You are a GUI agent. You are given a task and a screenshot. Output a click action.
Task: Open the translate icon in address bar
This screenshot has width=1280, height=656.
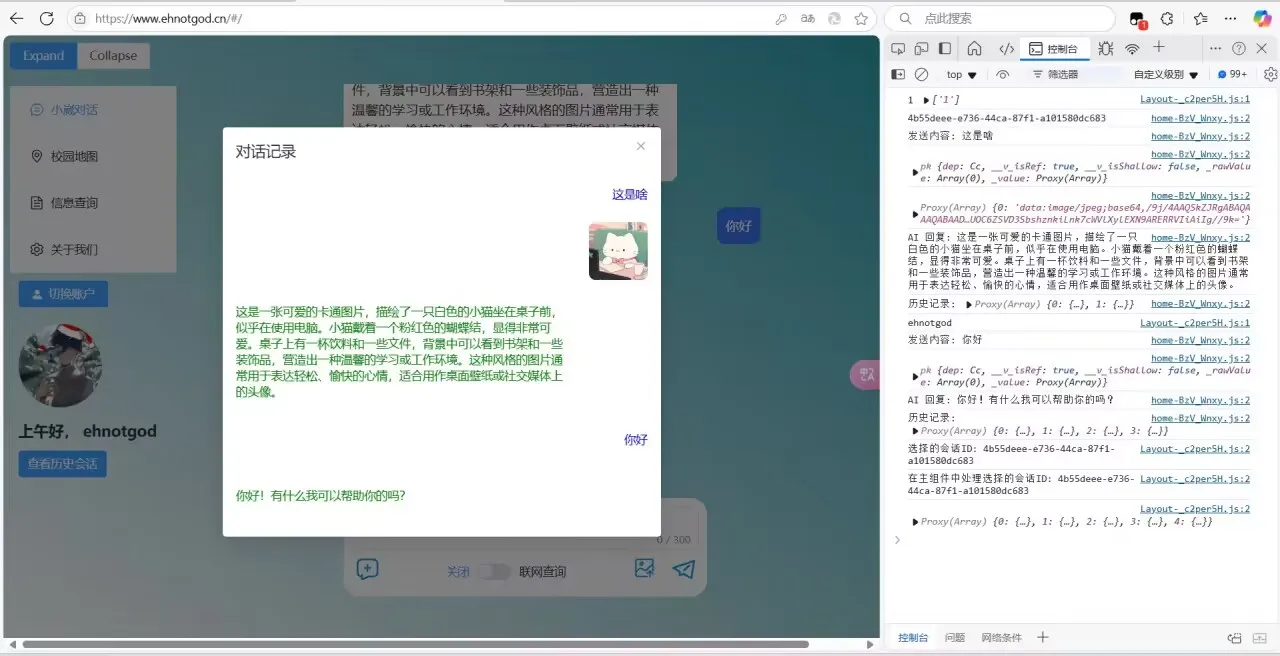pos(808,19)
